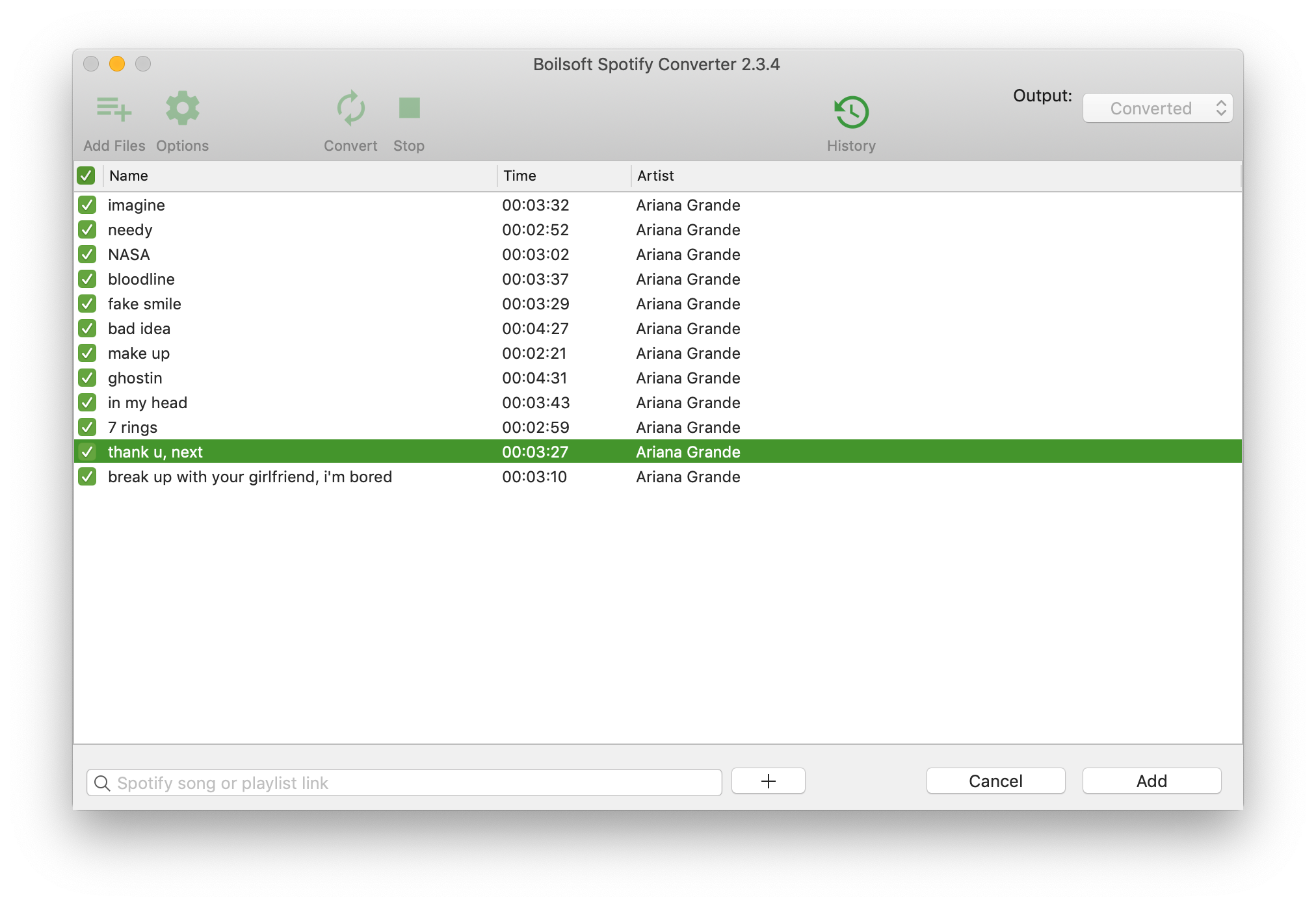Viewport: 1316px width, 906px height.
Task: Click the magnifier icon in the link field
Action: coord(102,783)
